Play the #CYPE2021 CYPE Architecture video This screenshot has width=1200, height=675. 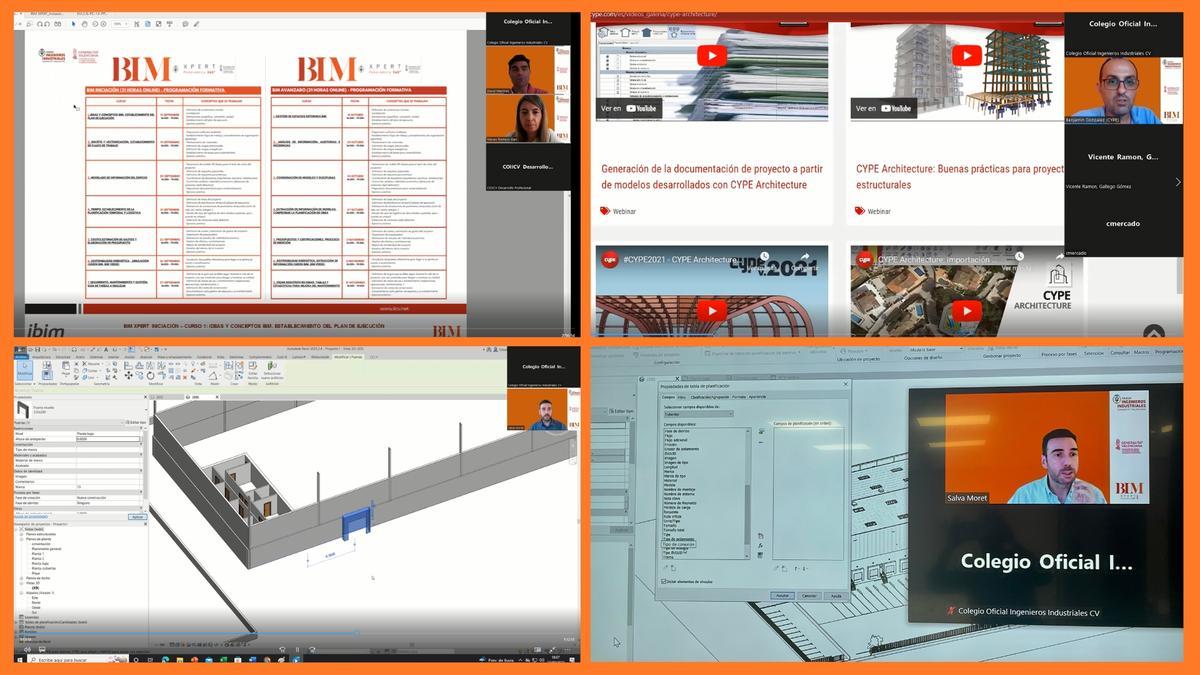711,311
